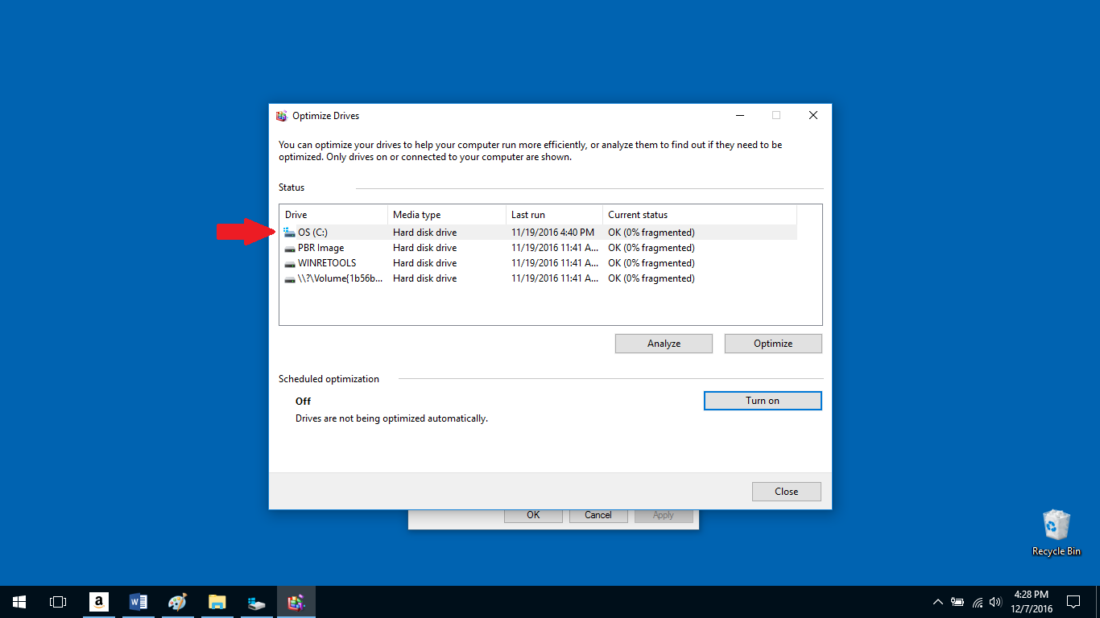
Task: Expand hidden icons in the system tray
Action: 938,601
